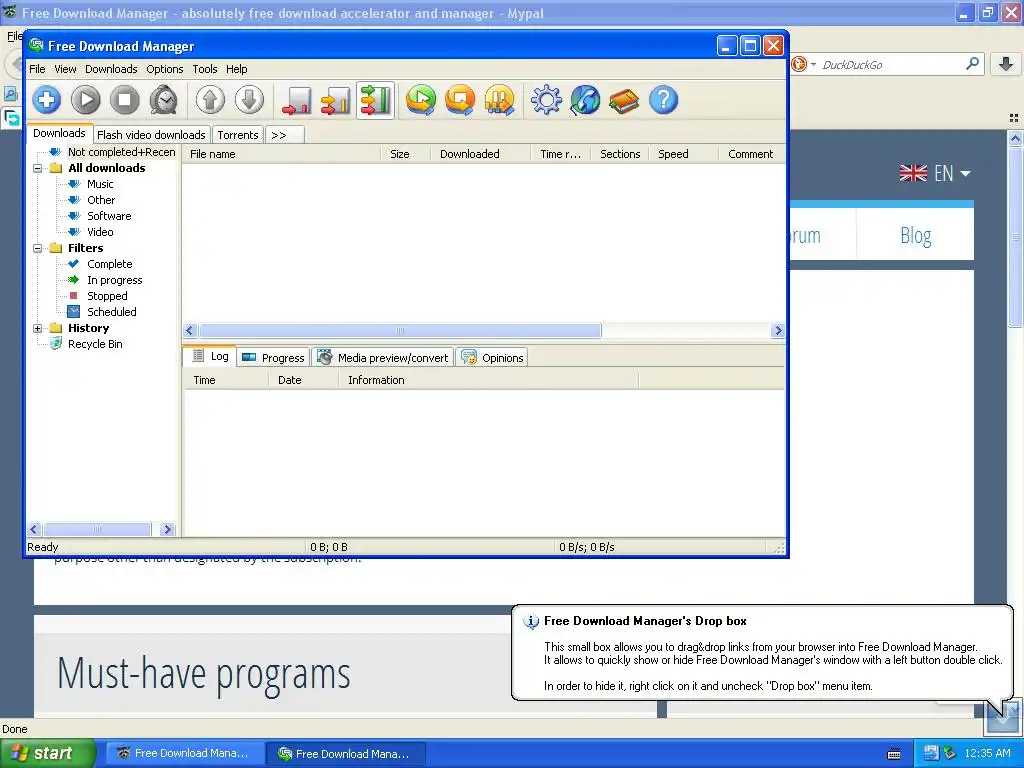Select the Other category
Viewport: 1024px width, 768px height.
(101, 200)
